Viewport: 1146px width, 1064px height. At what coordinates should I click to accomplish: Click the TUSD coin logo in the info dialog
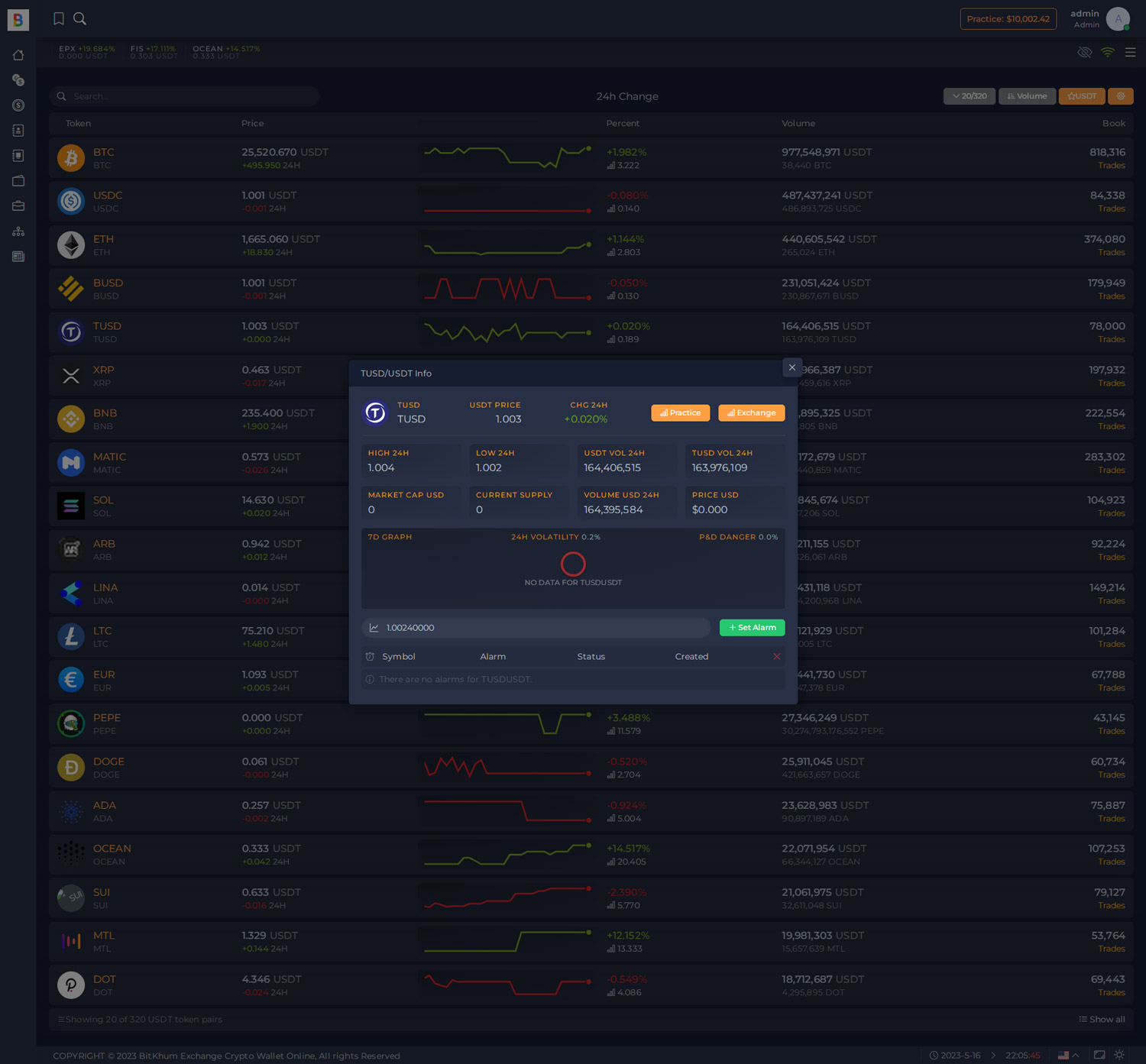pos(375,412)
